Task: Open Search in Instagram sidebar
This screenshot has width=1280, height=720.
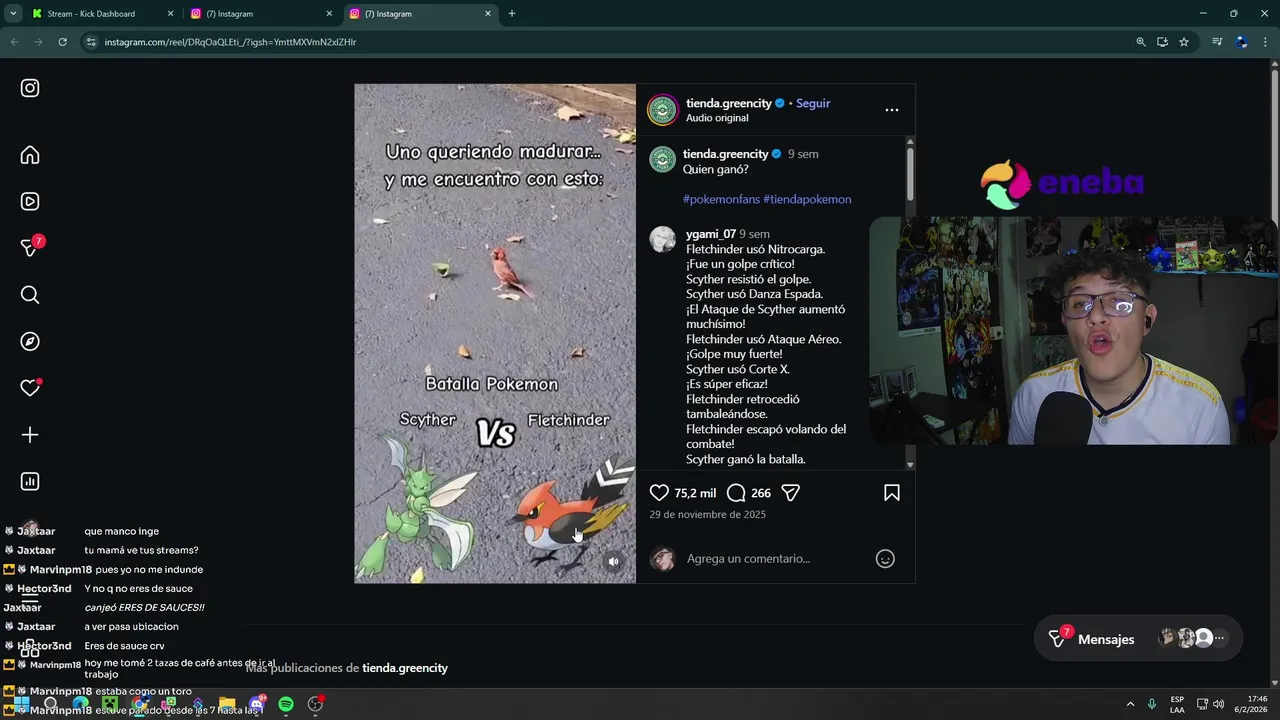Action: (x=30, y=295)
